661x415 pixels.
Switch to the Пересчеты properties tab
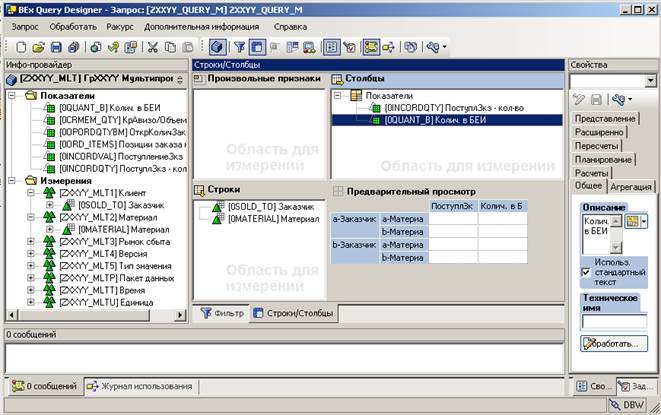pos(596,146)
